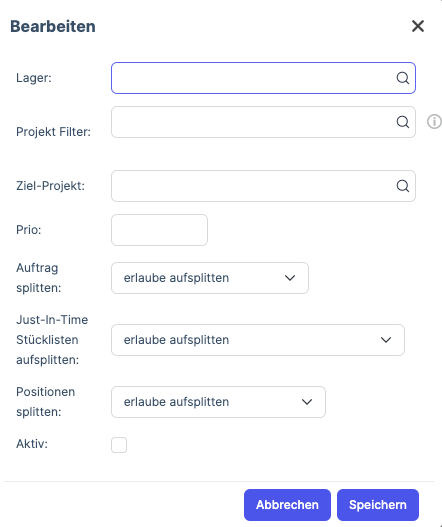Click the Aktiv: label text
This screenshot has width=442, height=527.
point(32,444)
